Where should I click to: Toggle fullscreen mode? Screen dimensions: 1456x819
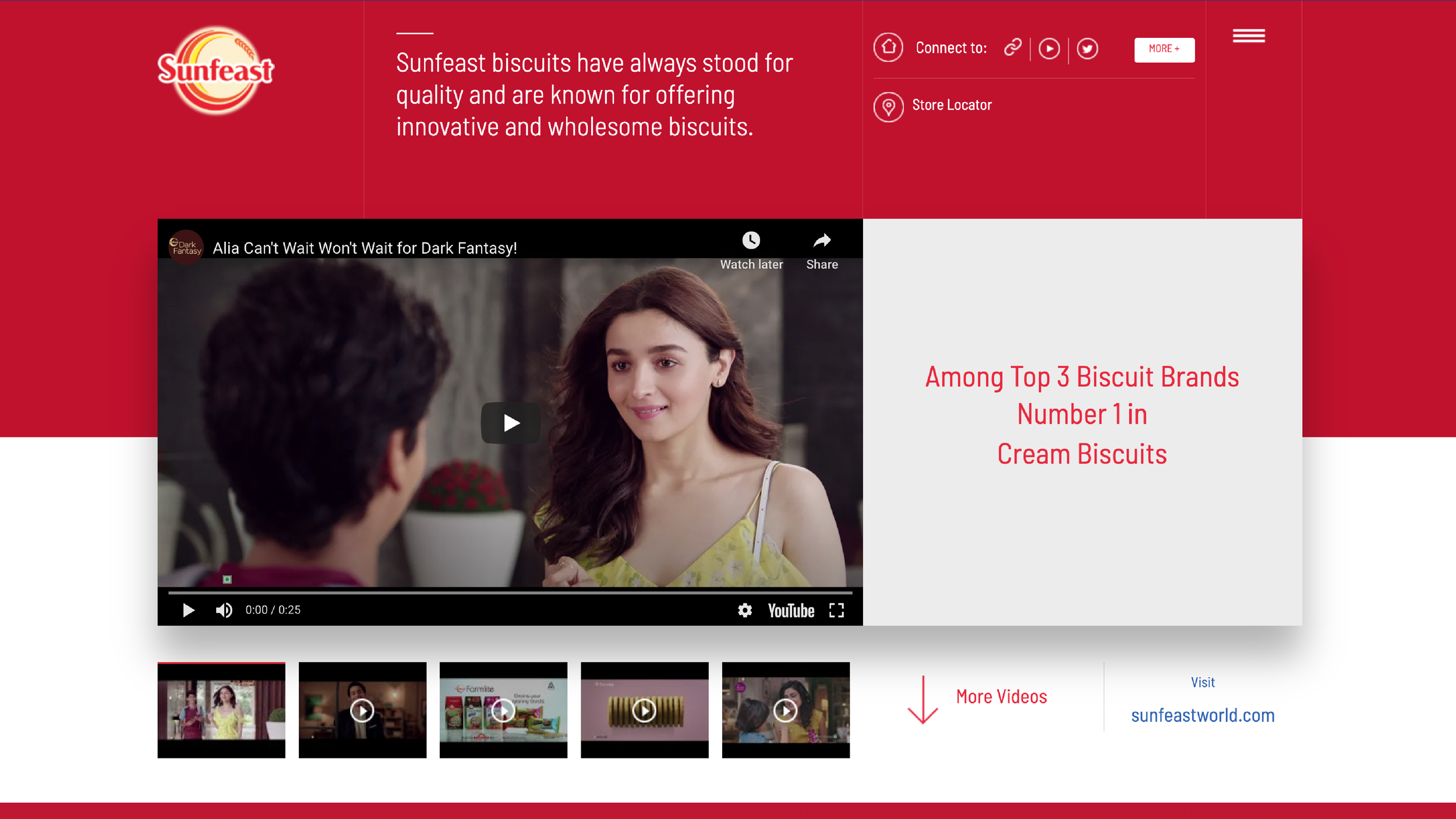836,610
